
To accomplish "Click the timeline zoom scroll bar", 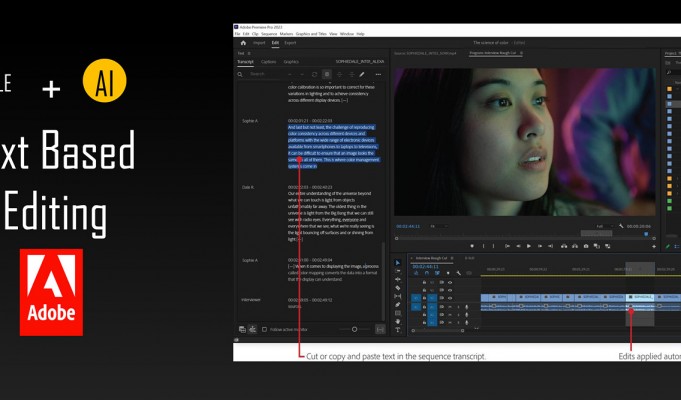I will pyautogui.click(x=438, y=331).
